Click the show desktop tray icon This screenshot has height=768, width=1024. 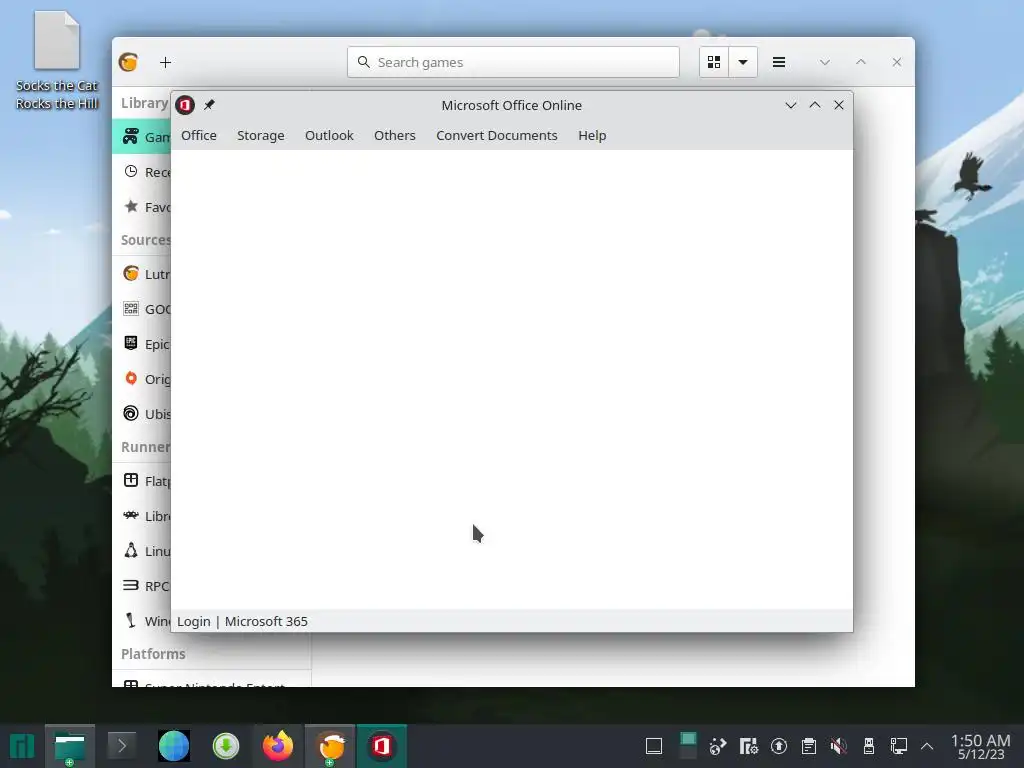coord(654,746)
